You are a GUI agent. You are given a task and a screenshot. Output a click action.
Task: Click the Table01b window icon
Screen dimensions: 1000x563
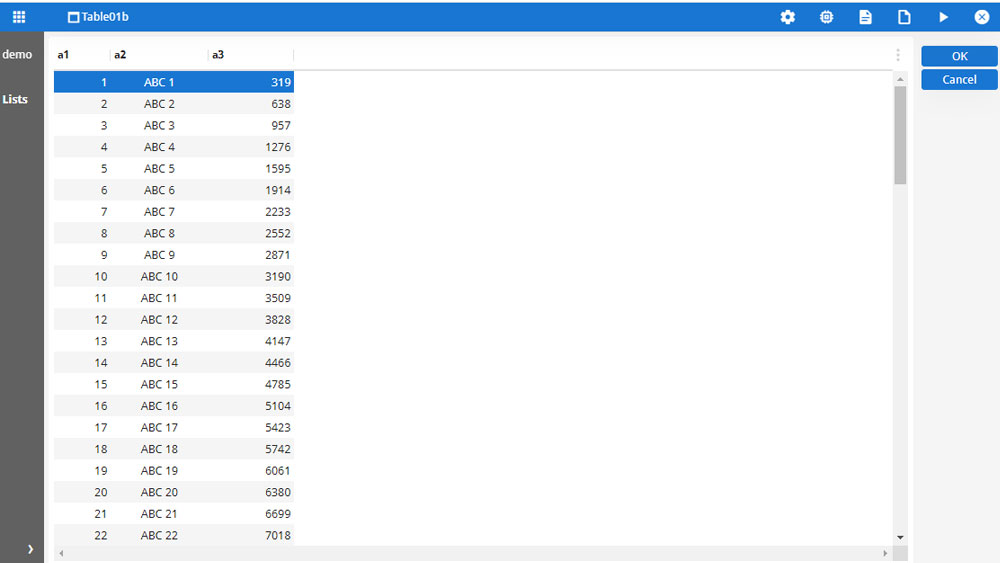tap(73, 17)
